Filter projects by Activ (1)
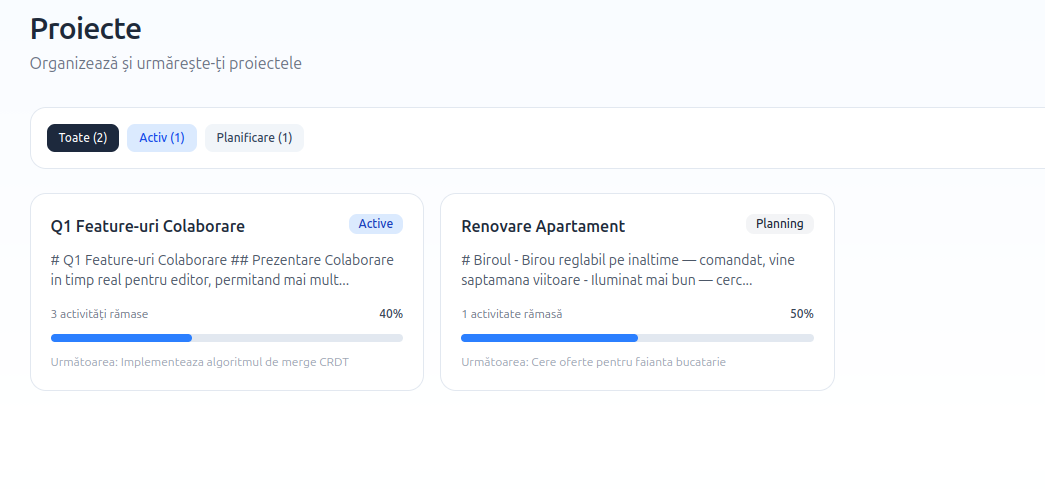This screenshot has width=1045, height=489. pos(162,138)
